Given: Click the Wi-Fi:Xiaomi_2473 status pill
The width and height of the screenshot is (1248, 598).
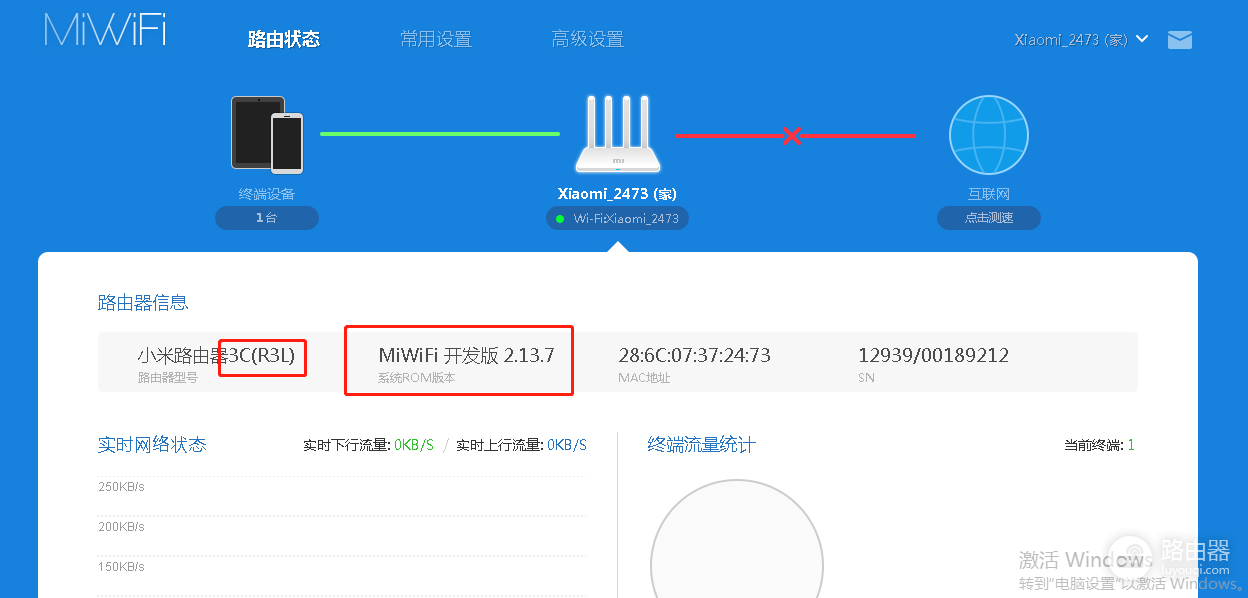Looking at the screenshot, I should point(617,218).
